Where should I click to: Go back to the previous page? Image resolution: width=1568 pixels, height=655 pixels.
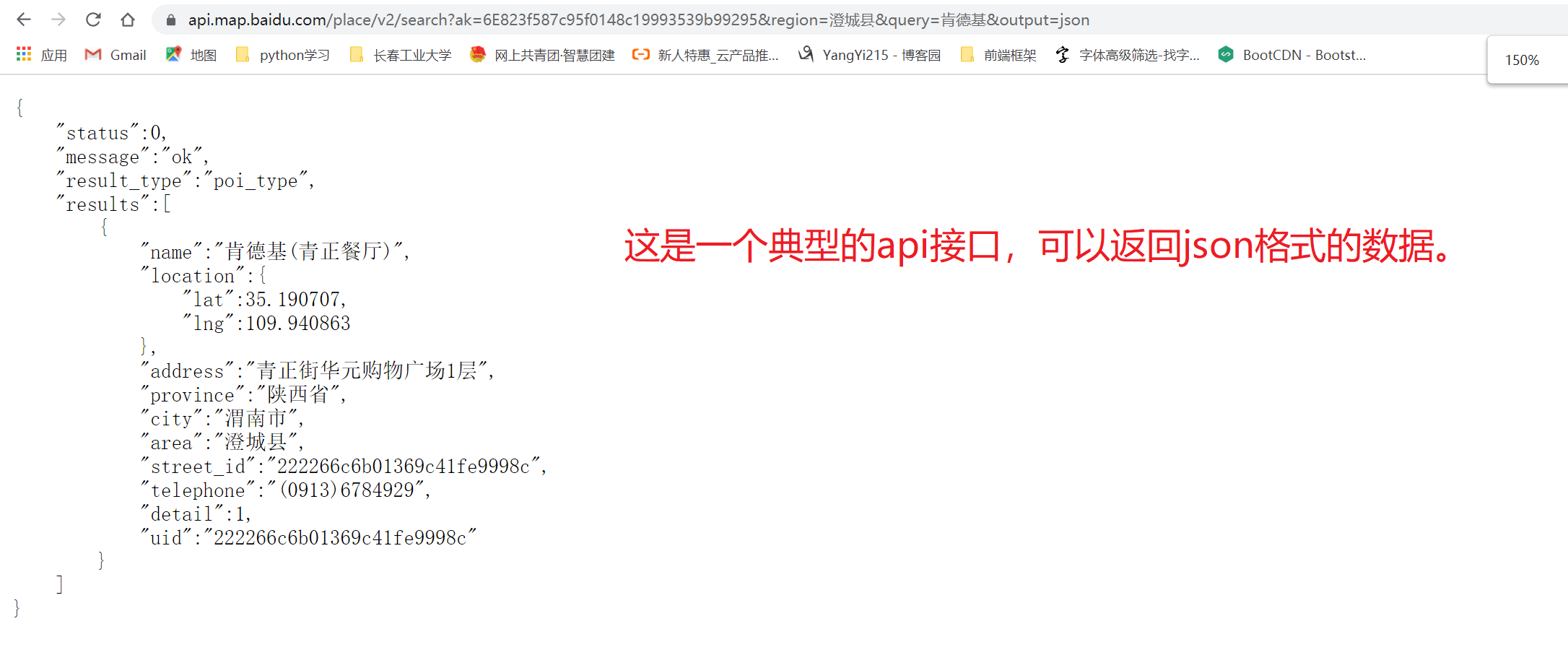(24, 19)
